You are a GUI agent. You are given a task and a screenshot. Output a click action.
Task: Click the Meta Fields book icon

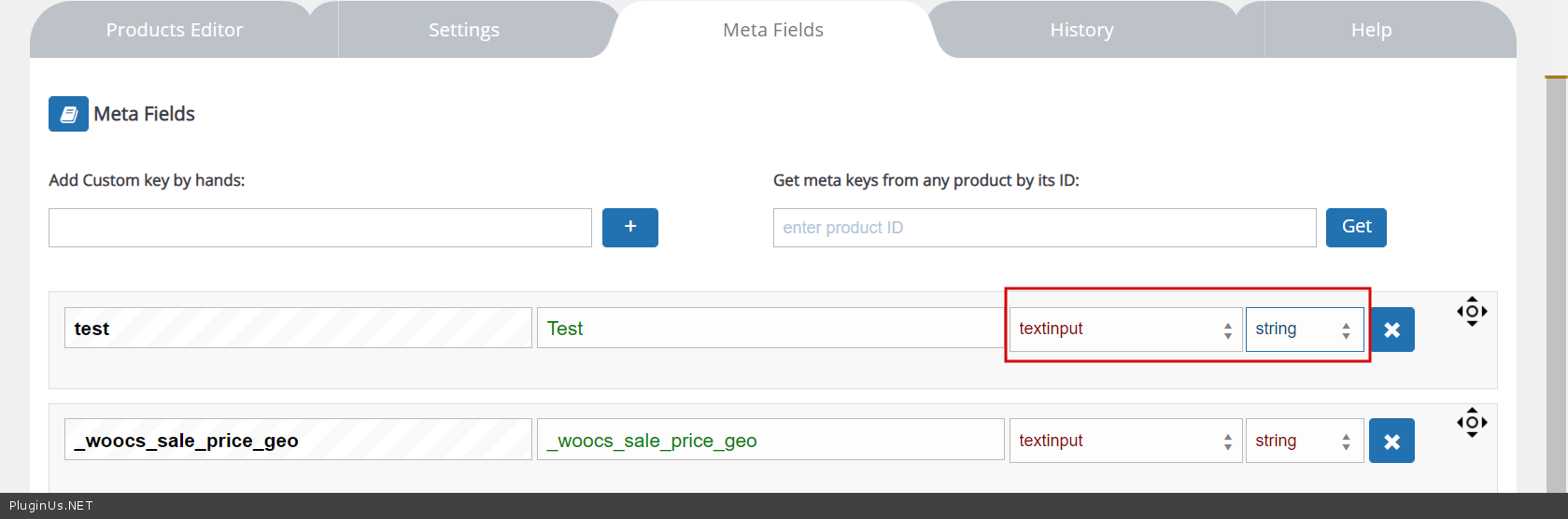pos(68,114)
